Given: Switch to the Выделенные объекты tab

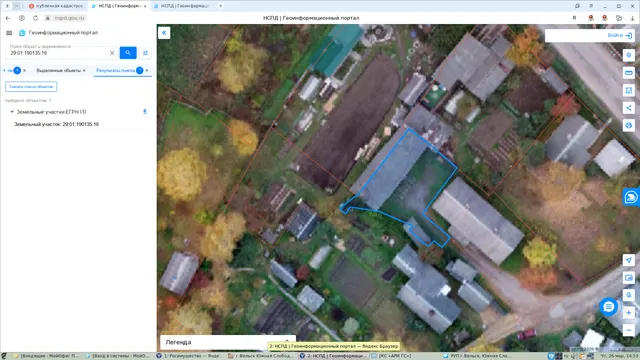Looking at the screenshot, I should click(58, 71).
